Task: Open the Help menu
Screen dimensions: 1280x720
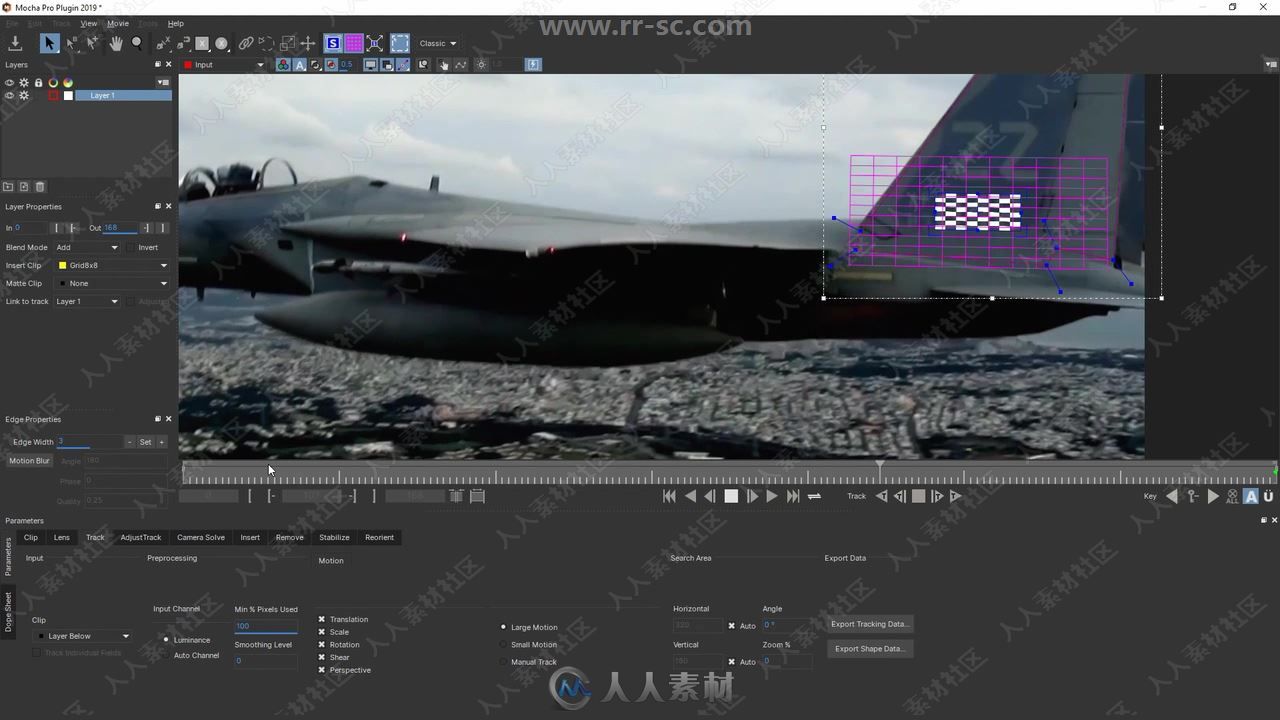Action: click(175, 23)
